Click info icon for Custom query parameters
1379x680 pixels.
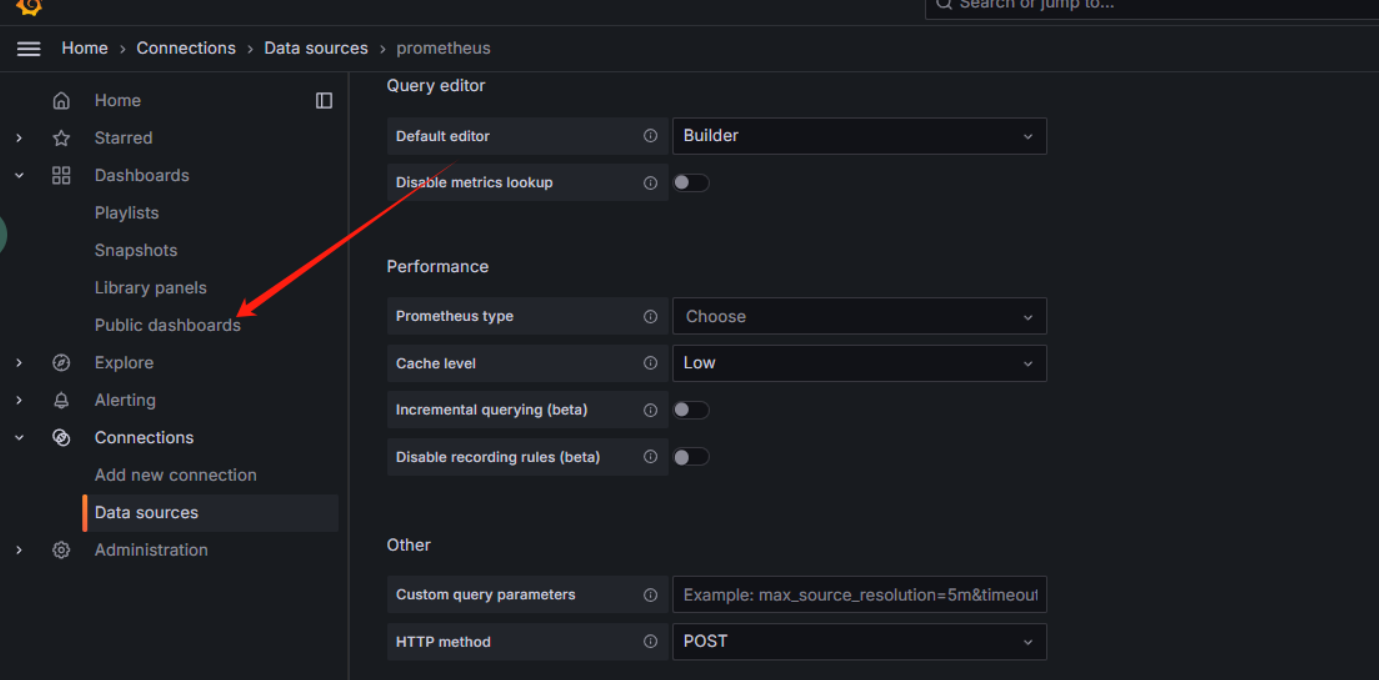650,595
